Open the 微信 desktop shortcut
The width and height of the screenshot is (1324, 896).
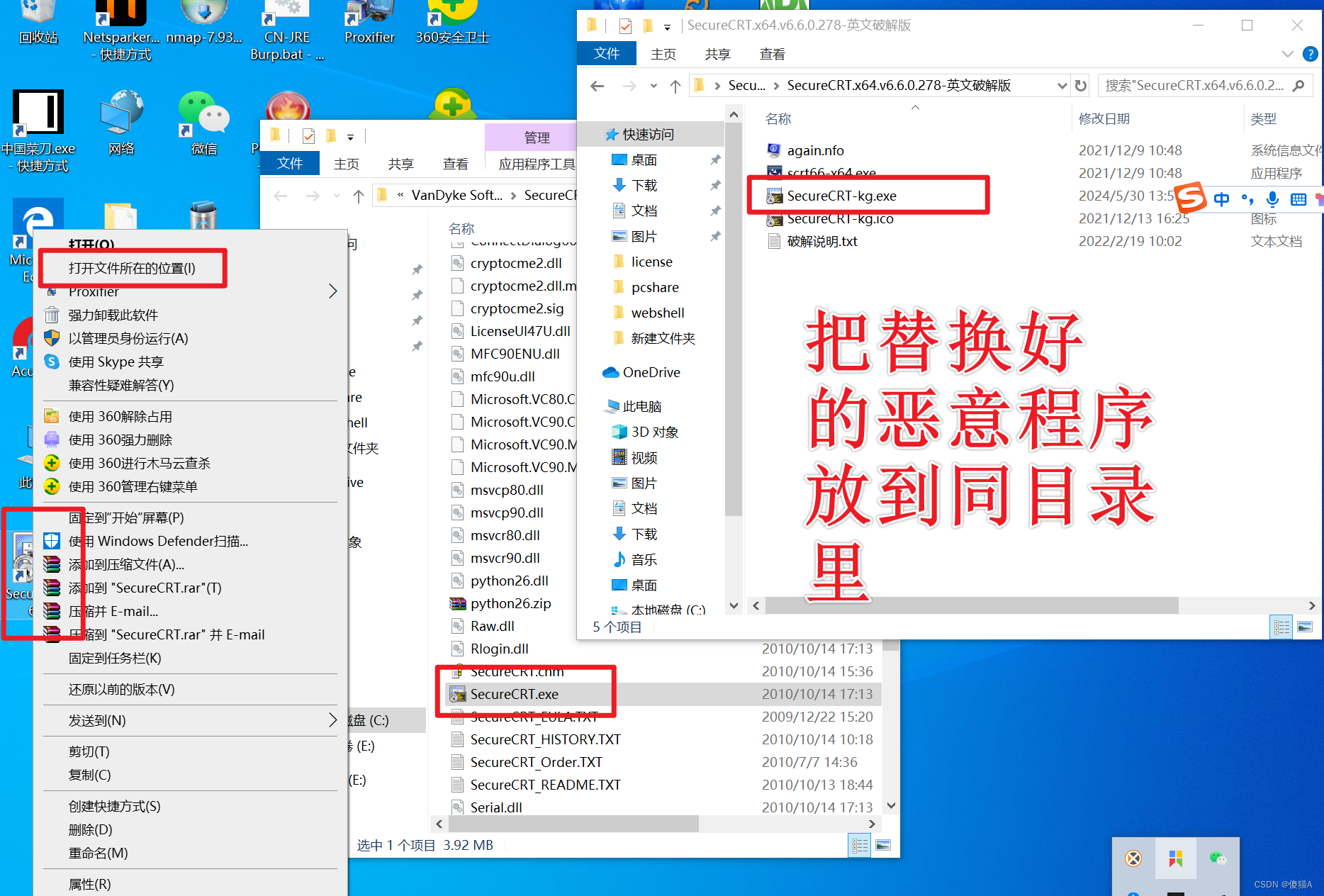204,122
